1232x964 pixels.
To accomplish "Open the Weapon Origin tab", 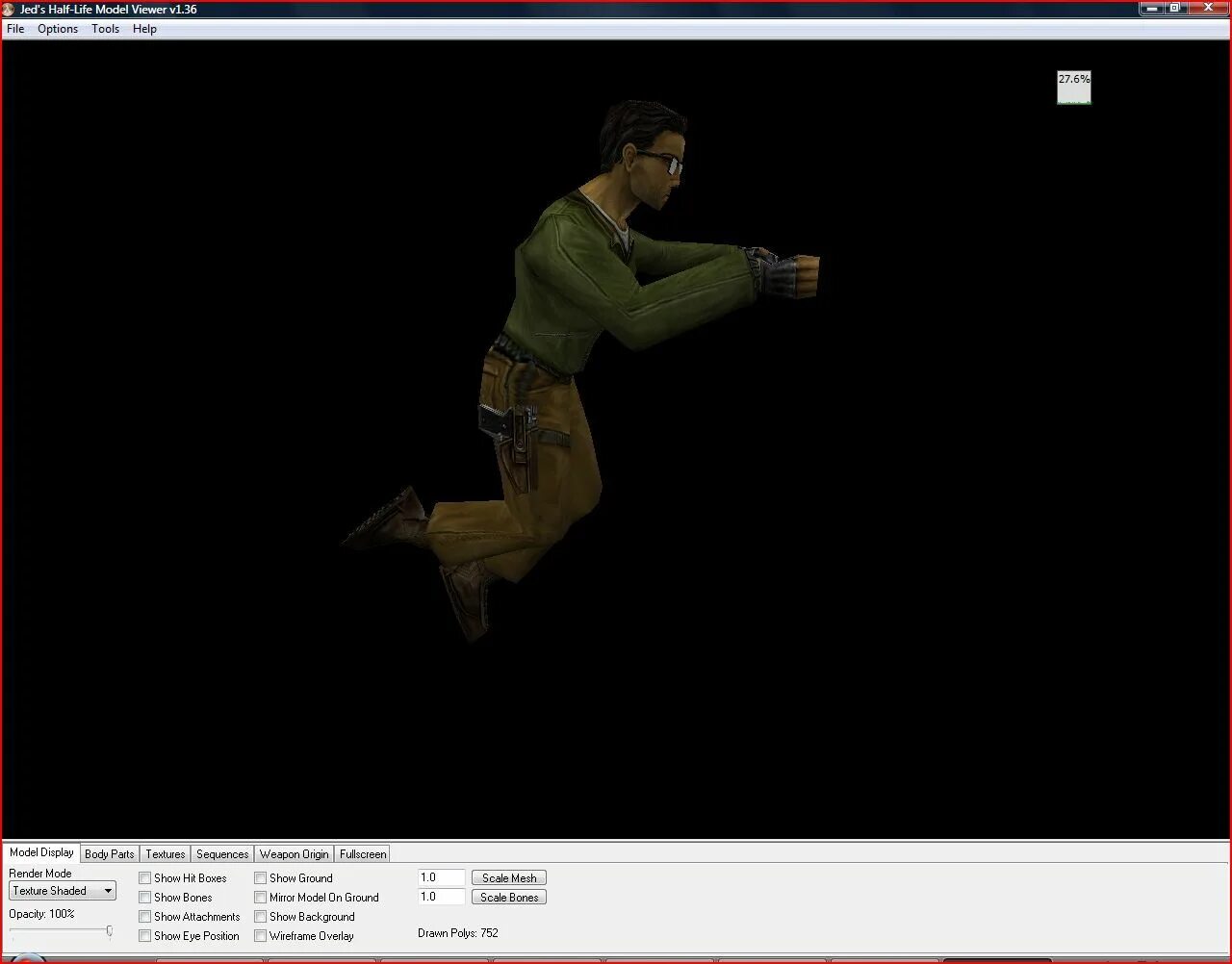I will 295,854.
